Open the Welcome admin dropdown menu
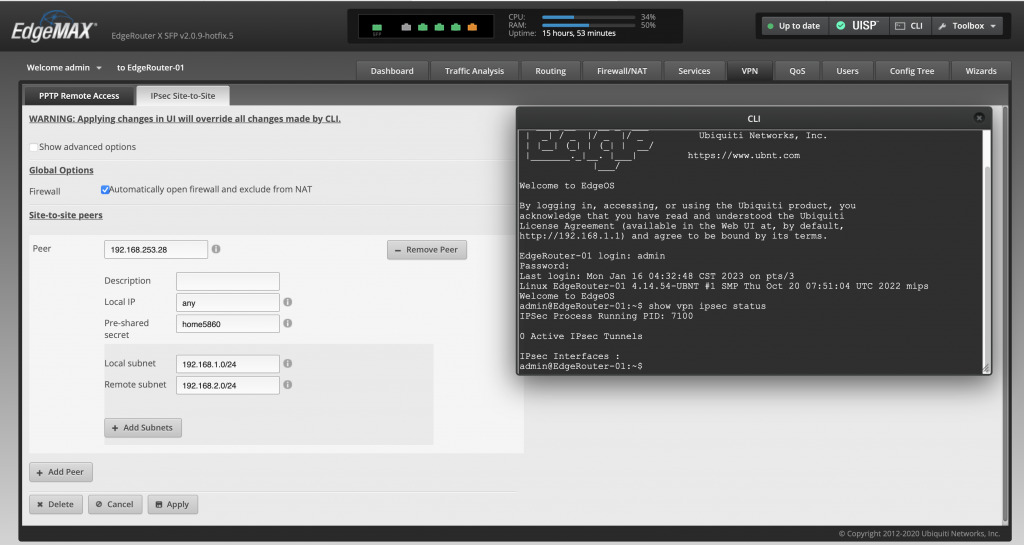This screenshot has height=545, width=1024. pyautogui.click(x=64, y=67)
